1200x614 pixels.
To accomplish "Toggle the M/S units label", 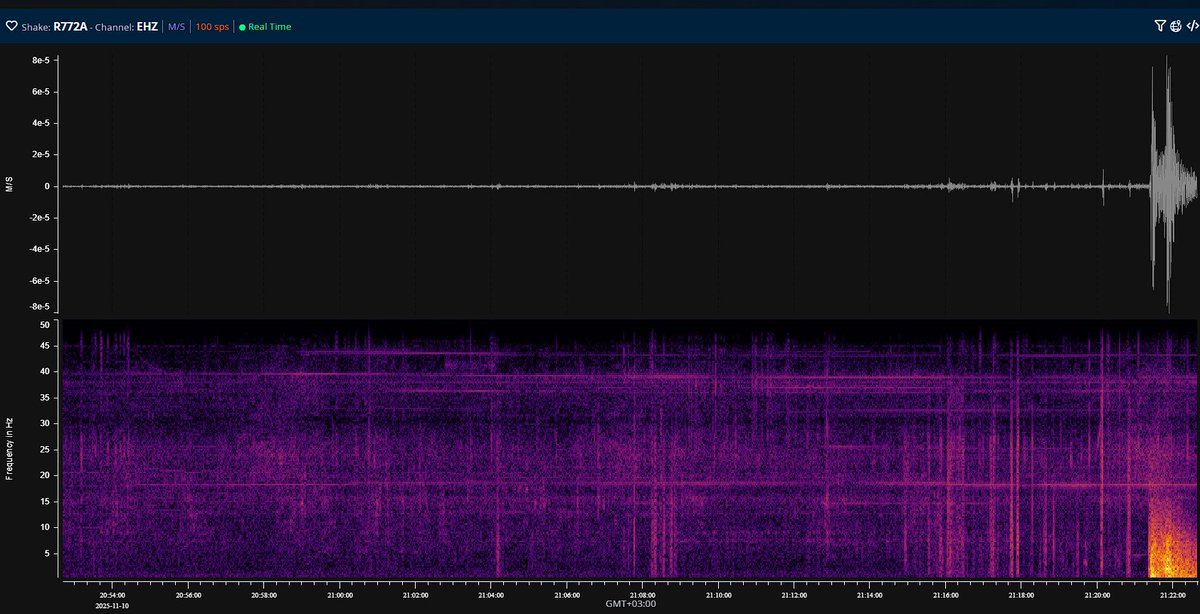I will pos(176,26).
